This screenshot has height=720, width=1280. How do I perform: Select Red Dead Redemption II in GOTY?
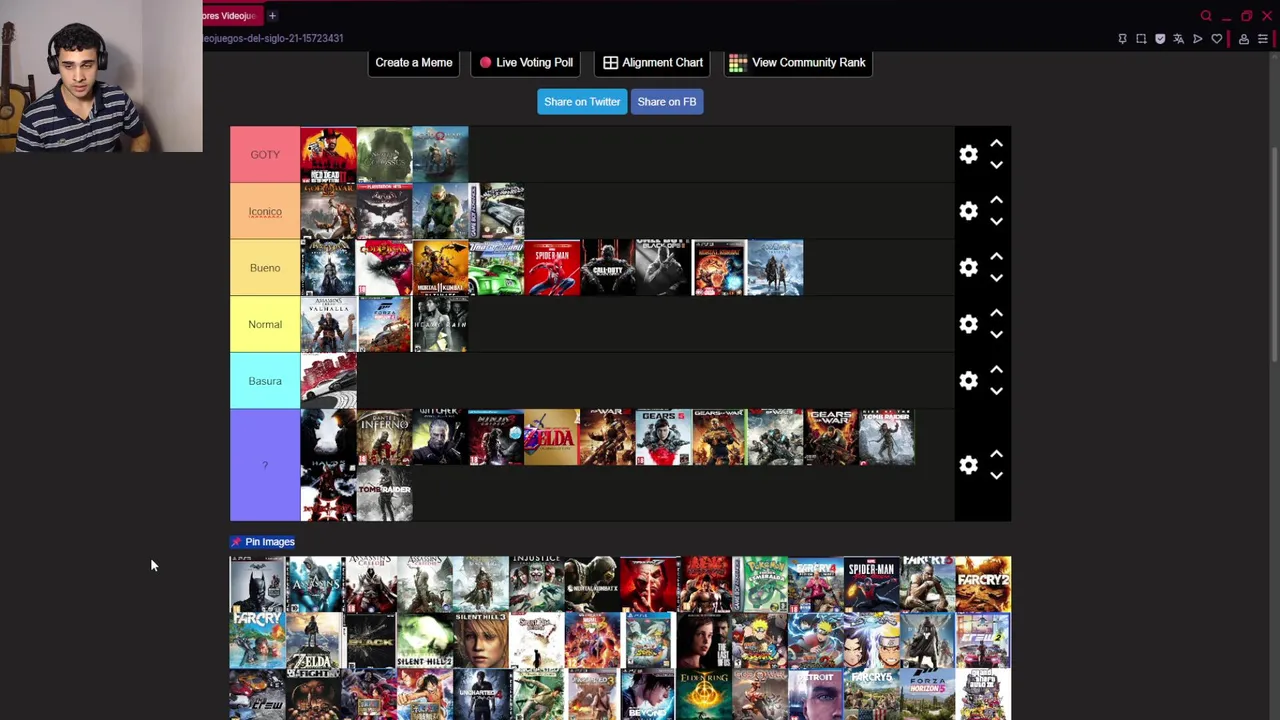[x=328, y=154]
